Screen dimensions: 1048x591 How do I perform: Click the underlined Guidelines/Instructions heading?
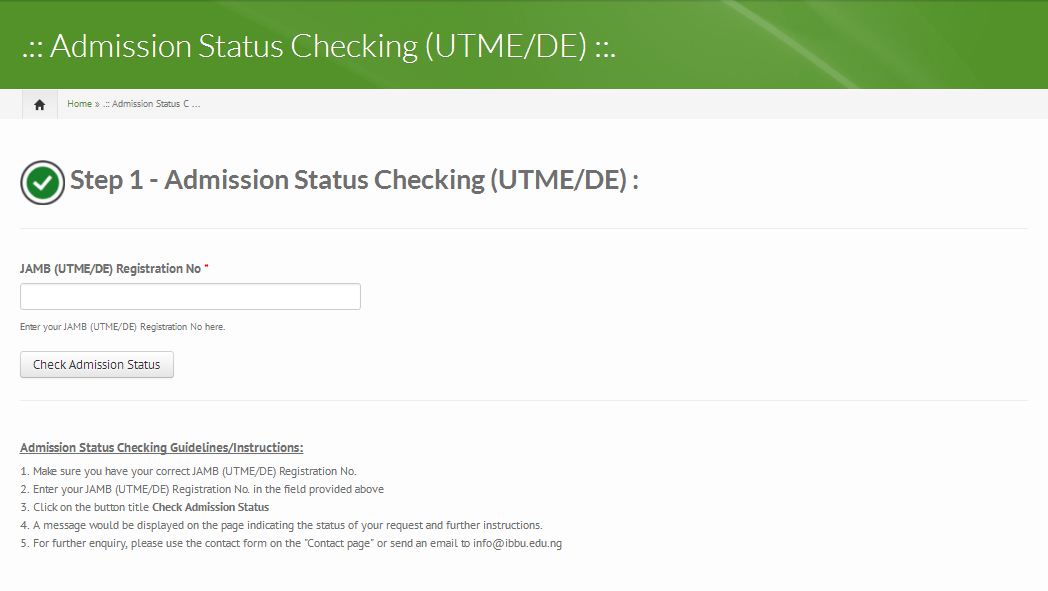click(161, 447)
